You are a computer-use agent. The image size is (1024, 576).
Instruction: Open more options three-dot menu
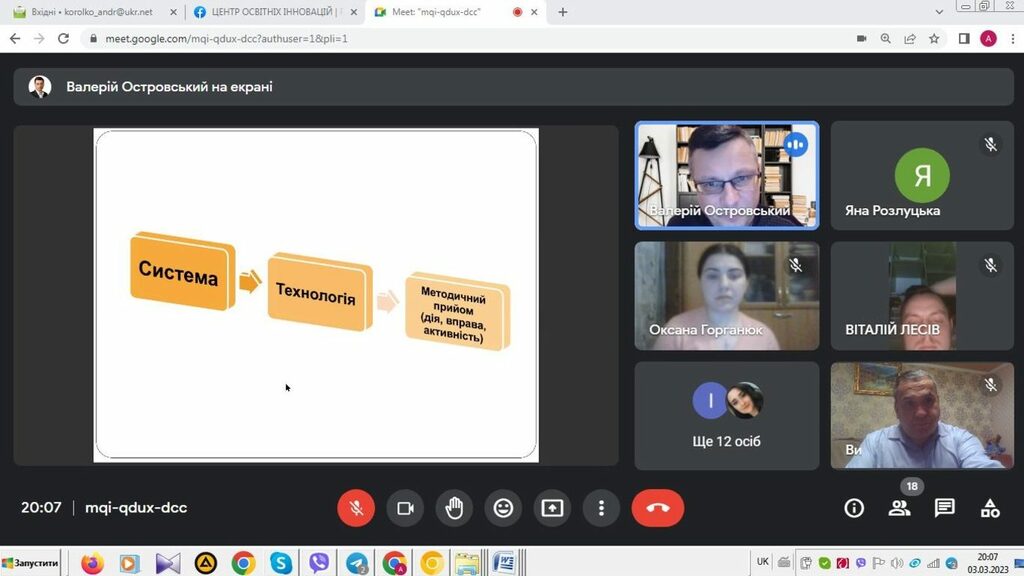(601, 508)
